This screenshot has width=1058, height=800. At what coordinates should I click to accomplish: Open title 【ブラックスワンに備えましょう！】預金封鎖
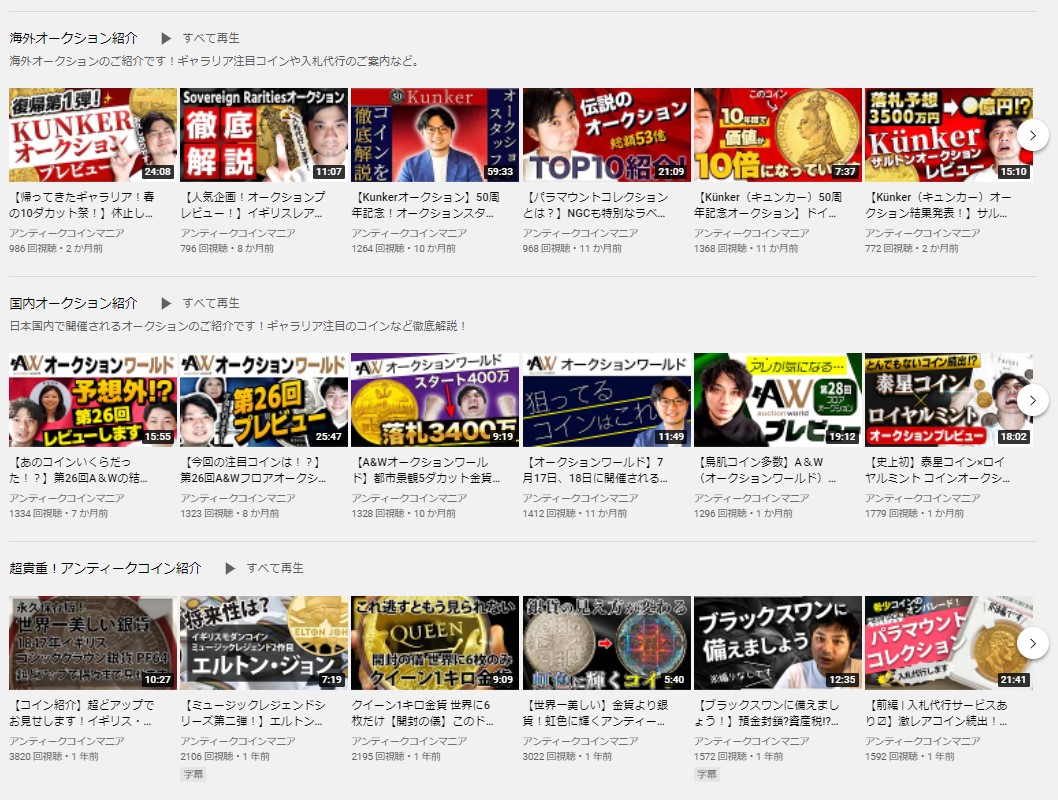tap(767, 713)
